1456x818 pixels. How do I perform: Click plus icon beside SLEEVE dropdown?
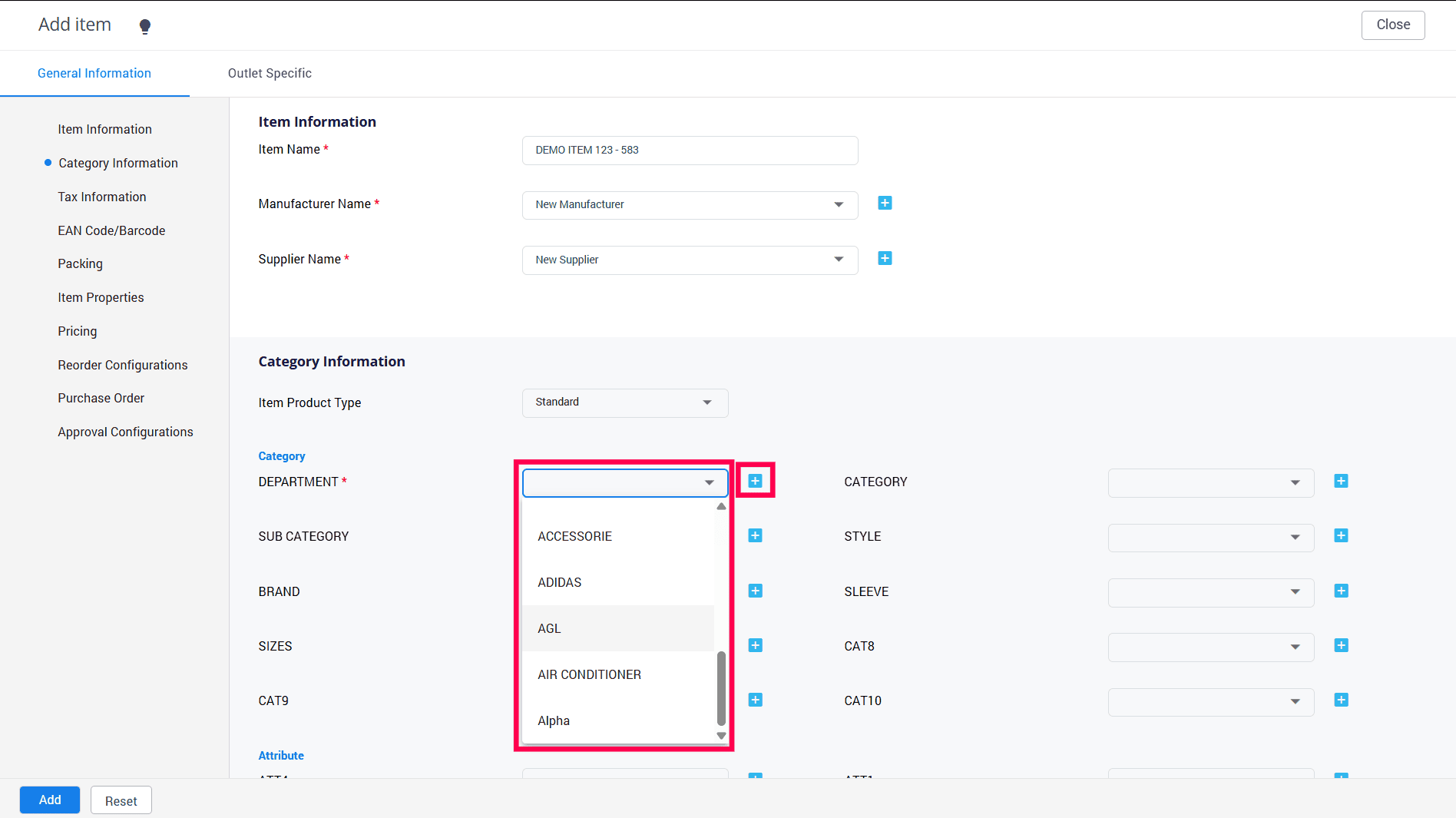click(x=1341, y=591)
